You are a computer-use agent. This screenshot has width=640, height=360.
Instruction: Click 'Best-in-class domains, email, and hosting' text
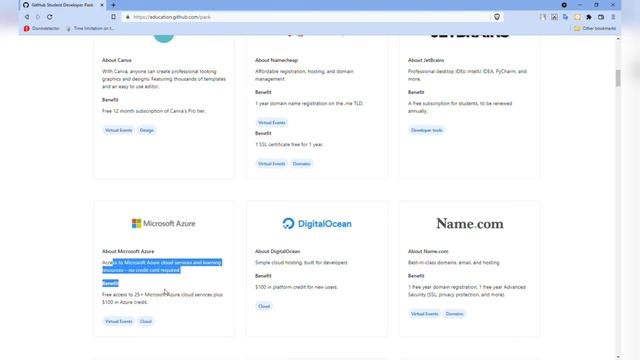453,262
